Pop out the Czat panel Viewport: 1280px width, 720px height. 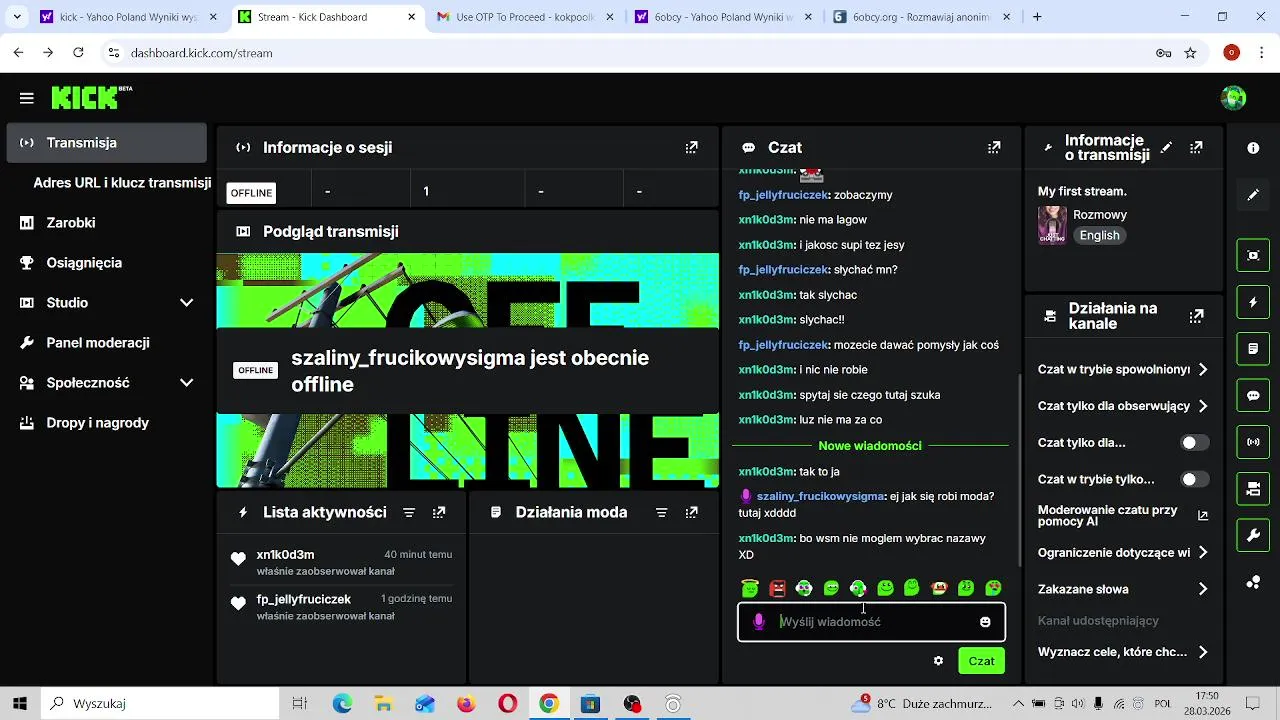[994, 147]
